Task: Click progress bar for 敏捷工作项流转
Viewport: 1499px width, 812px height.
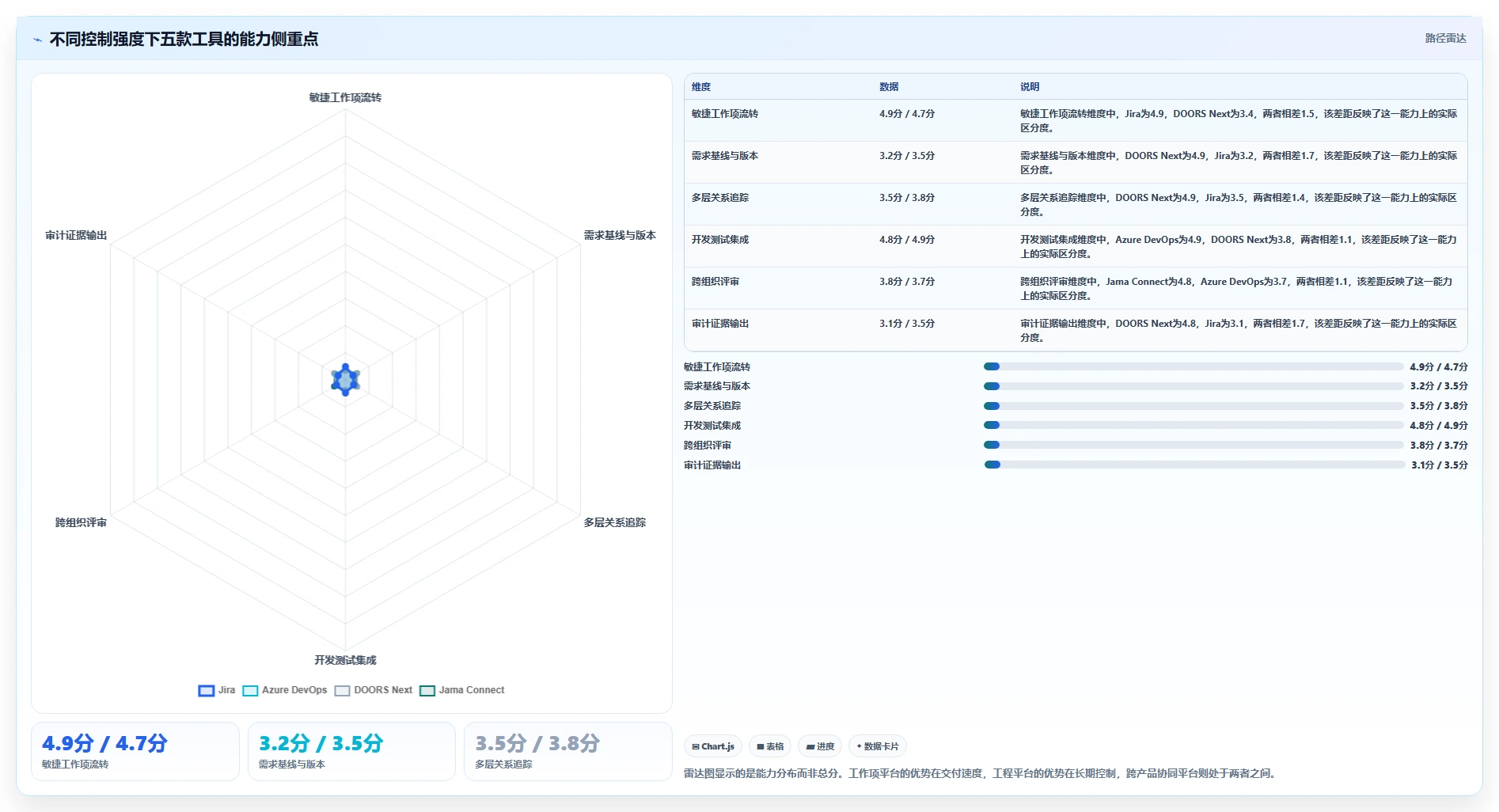Action: 1194,366
